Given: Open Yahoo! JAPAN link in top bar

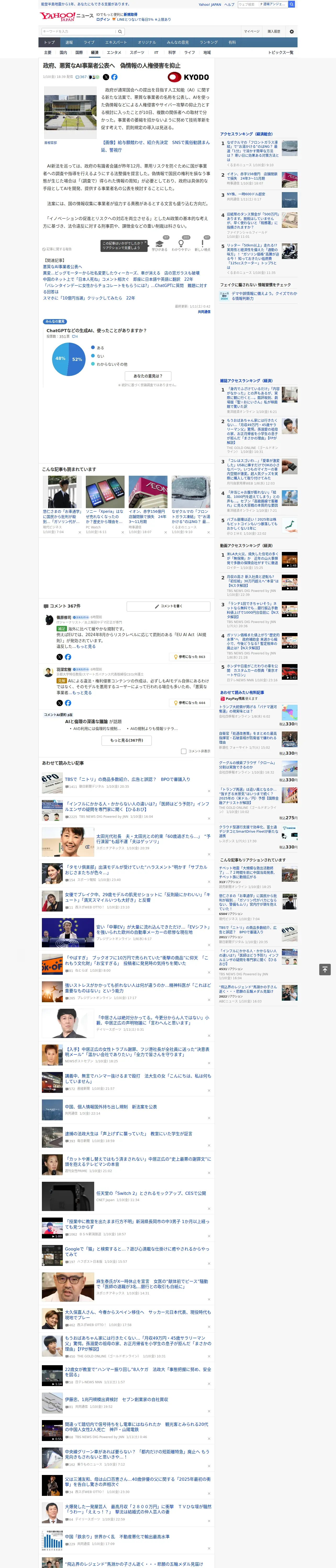Looking at the screenshot, I should [x=210, y=4].
